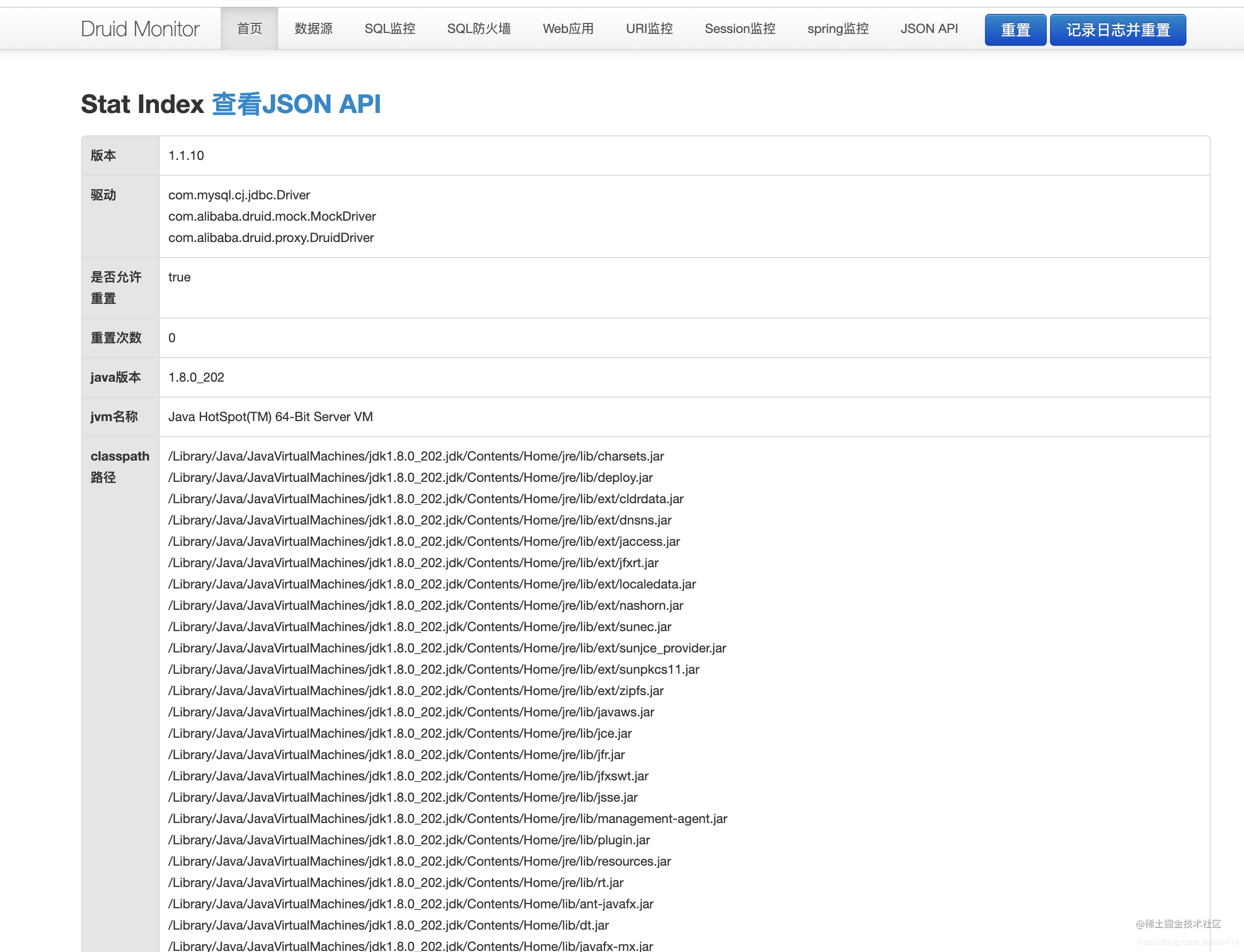Switch to spring监控 monitoring

point(837,28)
